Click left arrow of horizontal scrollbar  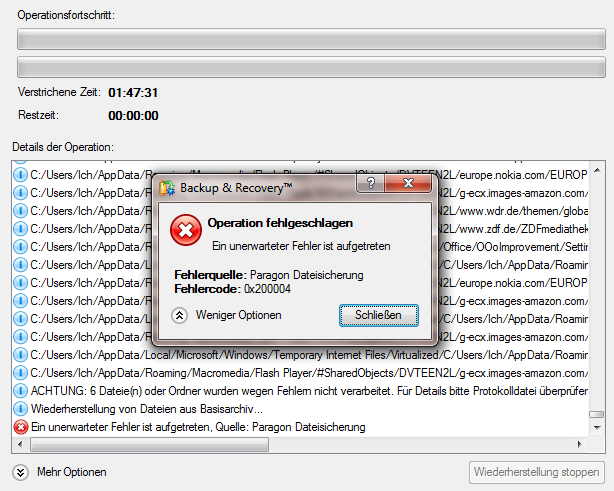pyautogui.click(x=20, y=444)
